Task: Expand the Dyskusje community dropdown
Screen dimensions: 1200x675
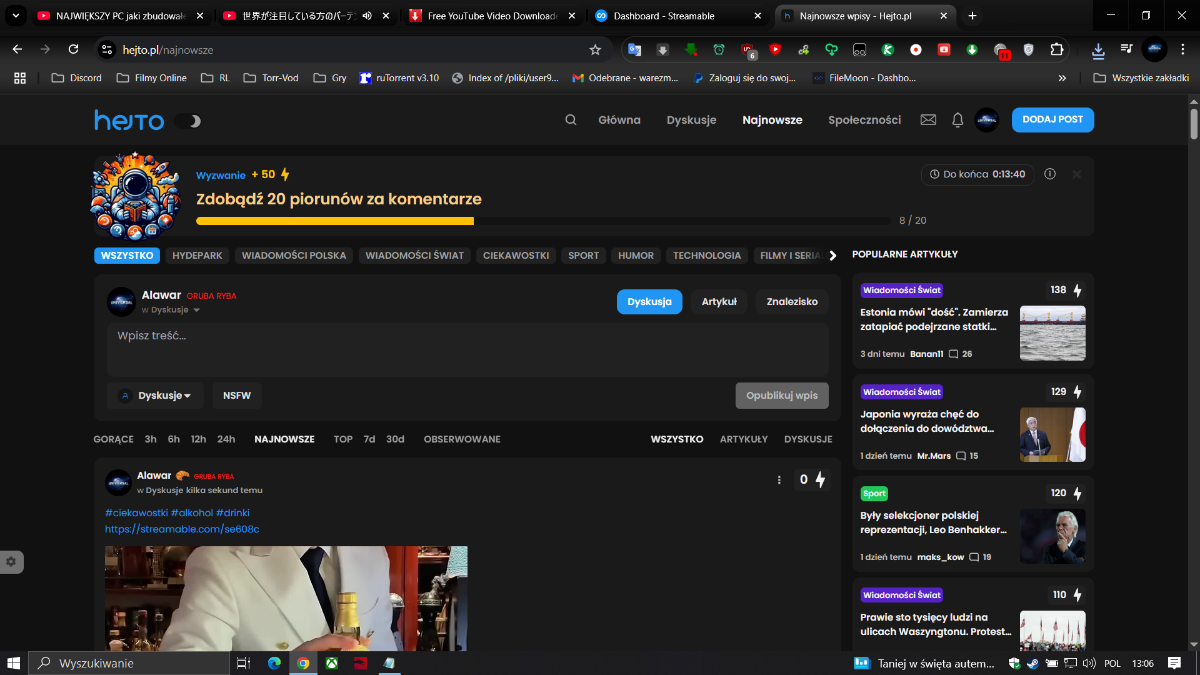Action: 156,395
